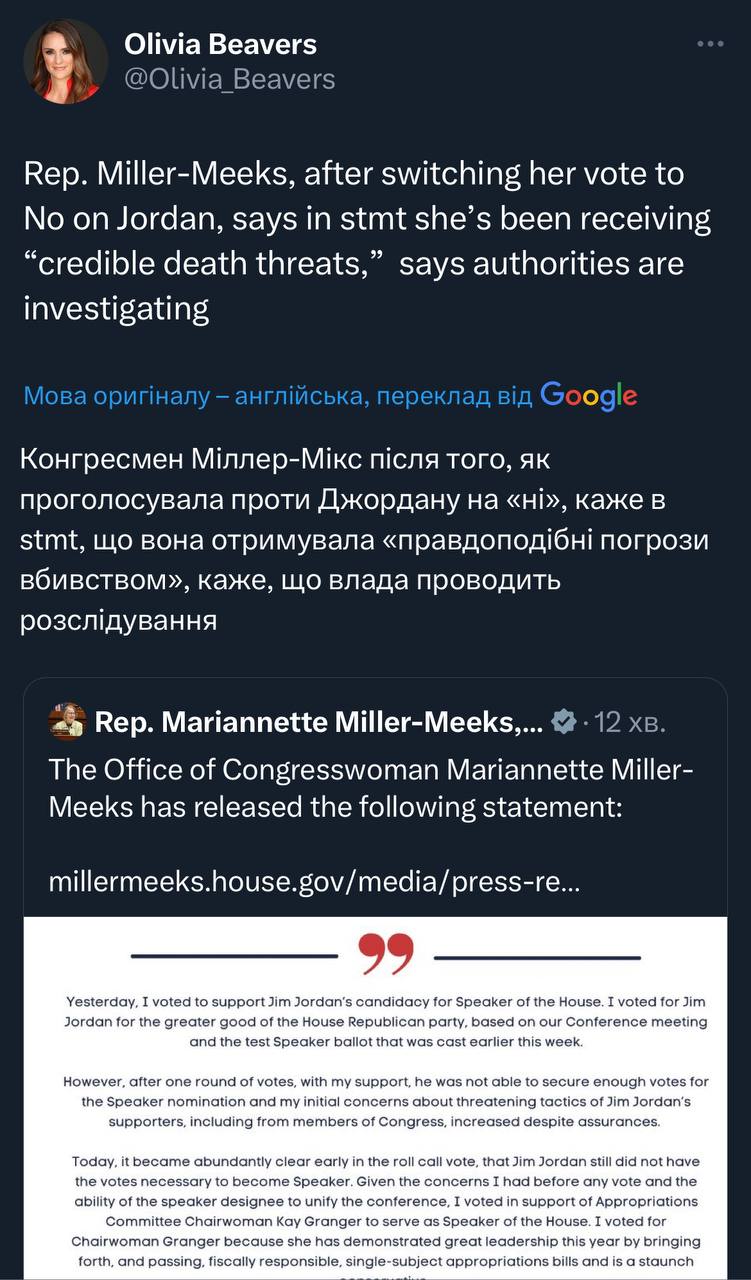Image resolution: width=751 pixels, height=1280 pixels.
Task: Tap the original English tweet text about Jordan
Action: pos(366,240)
